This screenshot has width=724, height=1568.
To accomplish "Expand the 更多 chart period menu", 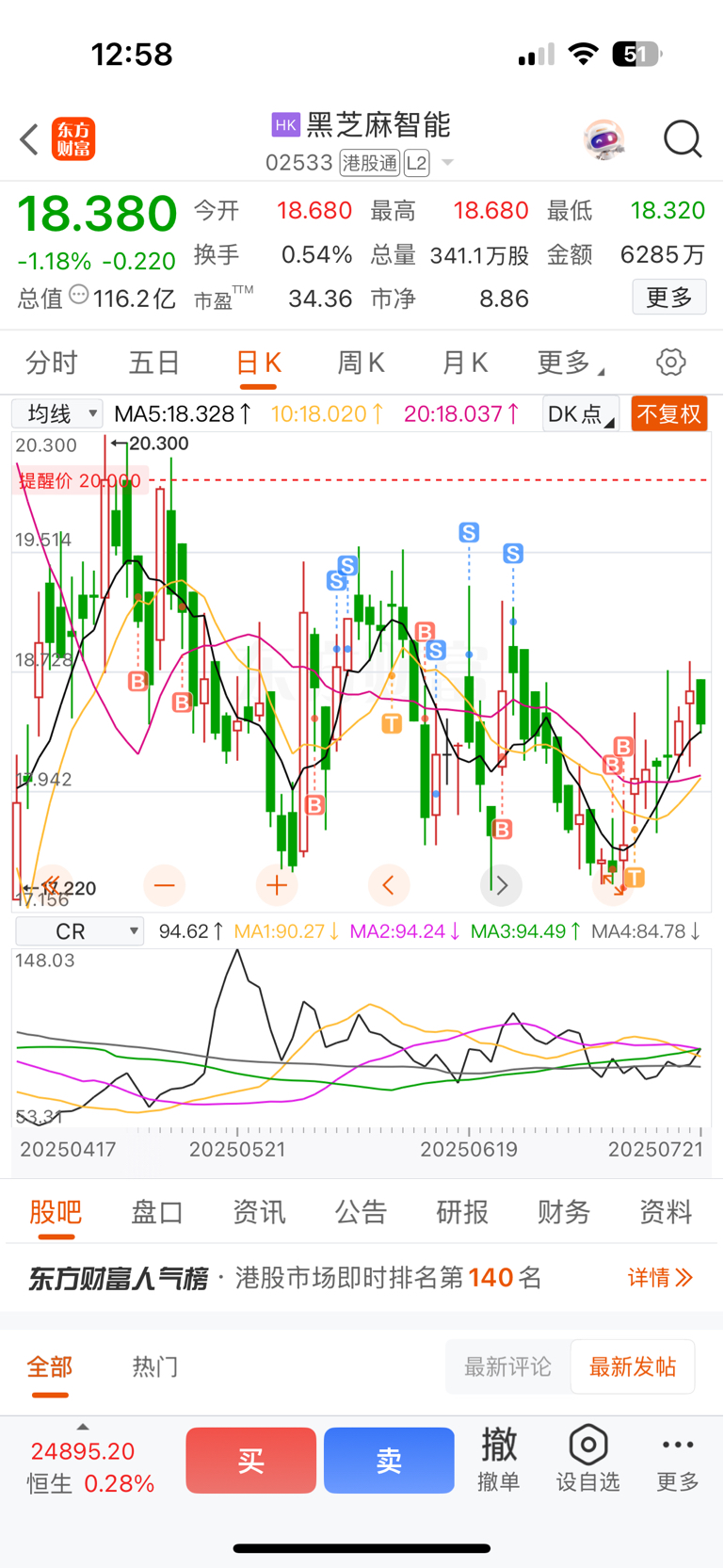I will point(571,363).
